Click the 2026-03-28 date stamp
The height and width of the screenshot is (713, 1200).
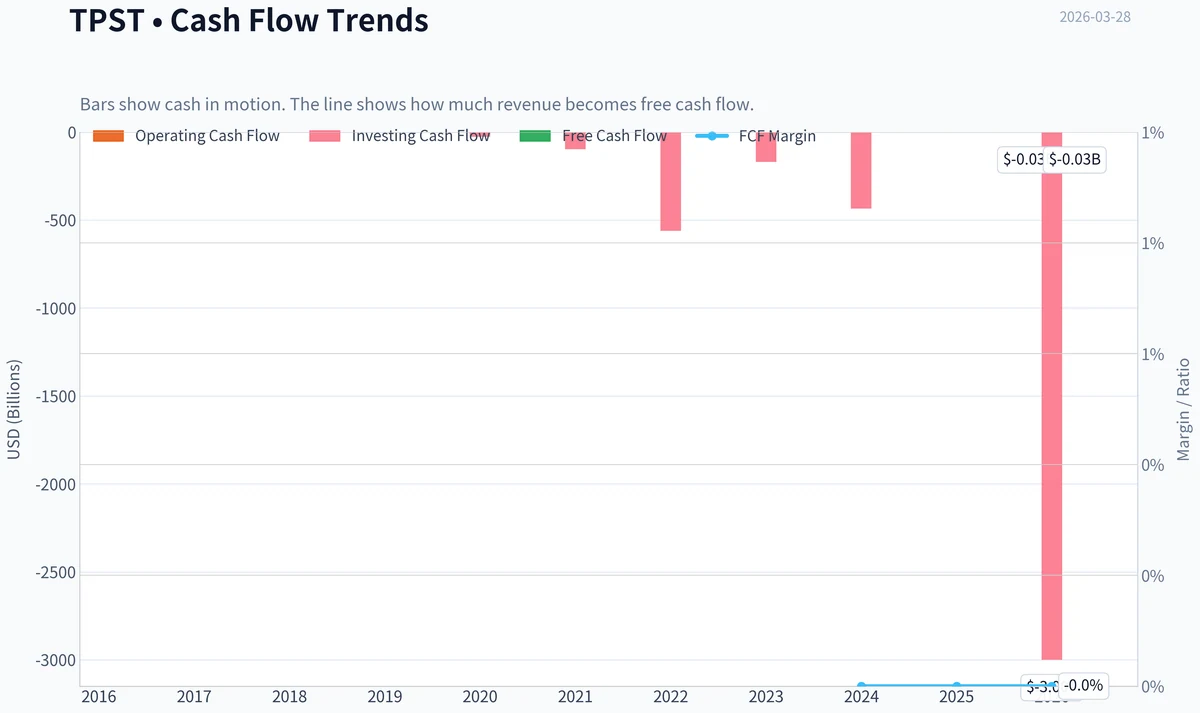coord(1095,17)
